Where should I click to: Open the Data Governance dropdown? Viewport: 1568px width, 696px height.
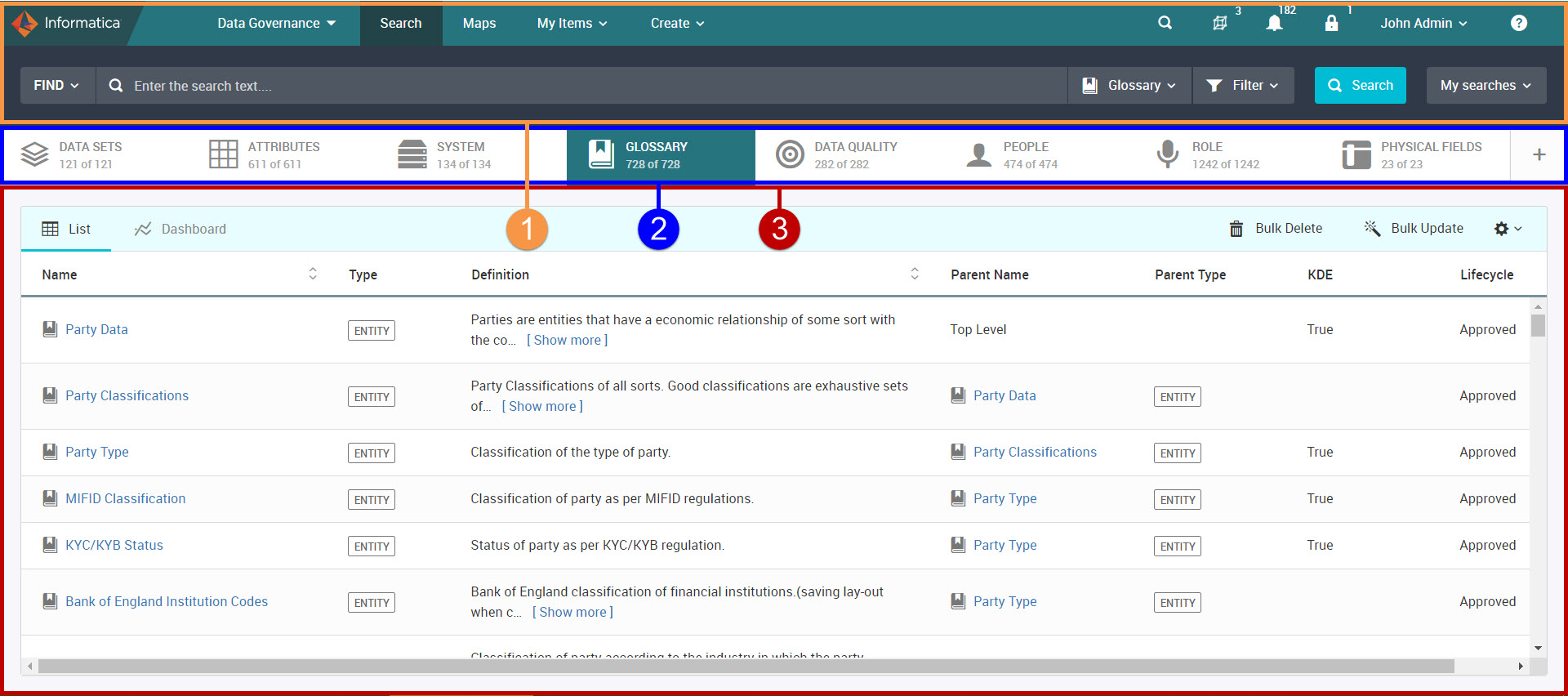276,23
